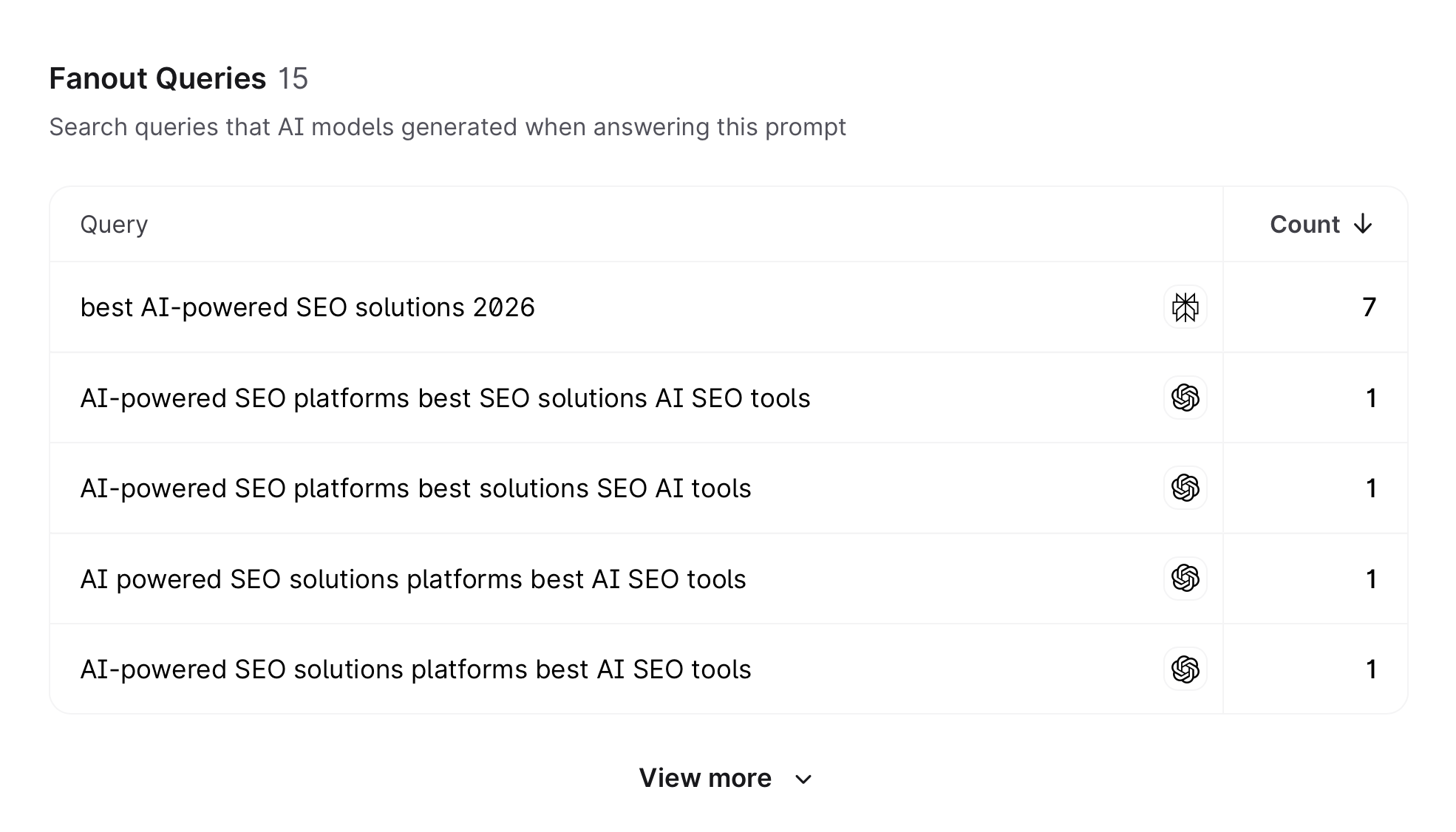
Task: Select query 'AI-powered SEO platforms best solutions SEO AI tools'
Action: (x=415, y=488)
